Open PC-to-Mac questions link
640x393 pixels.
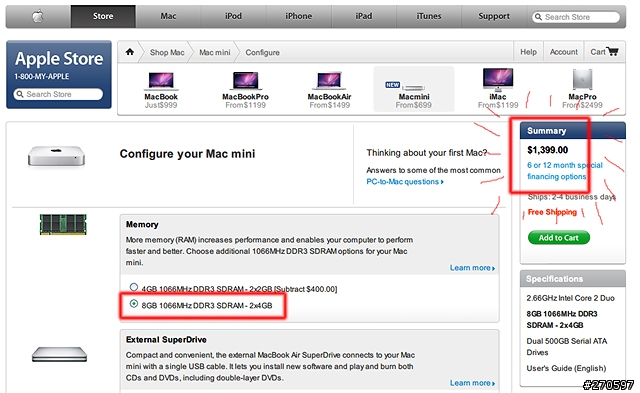tap(404, 182)
